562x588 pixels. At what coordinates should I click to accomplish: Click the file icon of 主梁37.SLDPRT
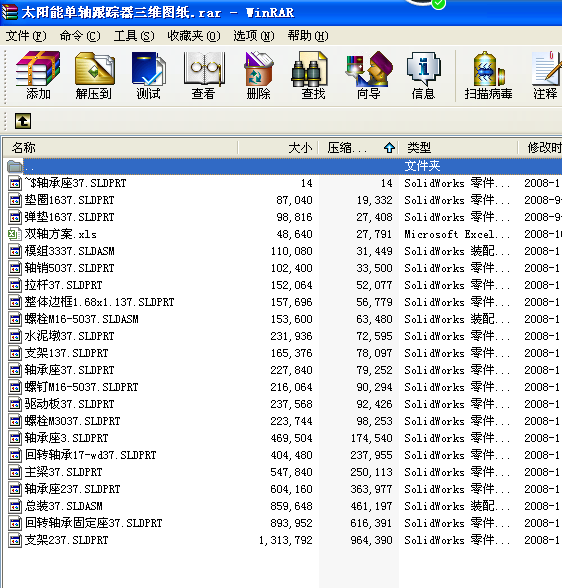[x=15, y=472]
